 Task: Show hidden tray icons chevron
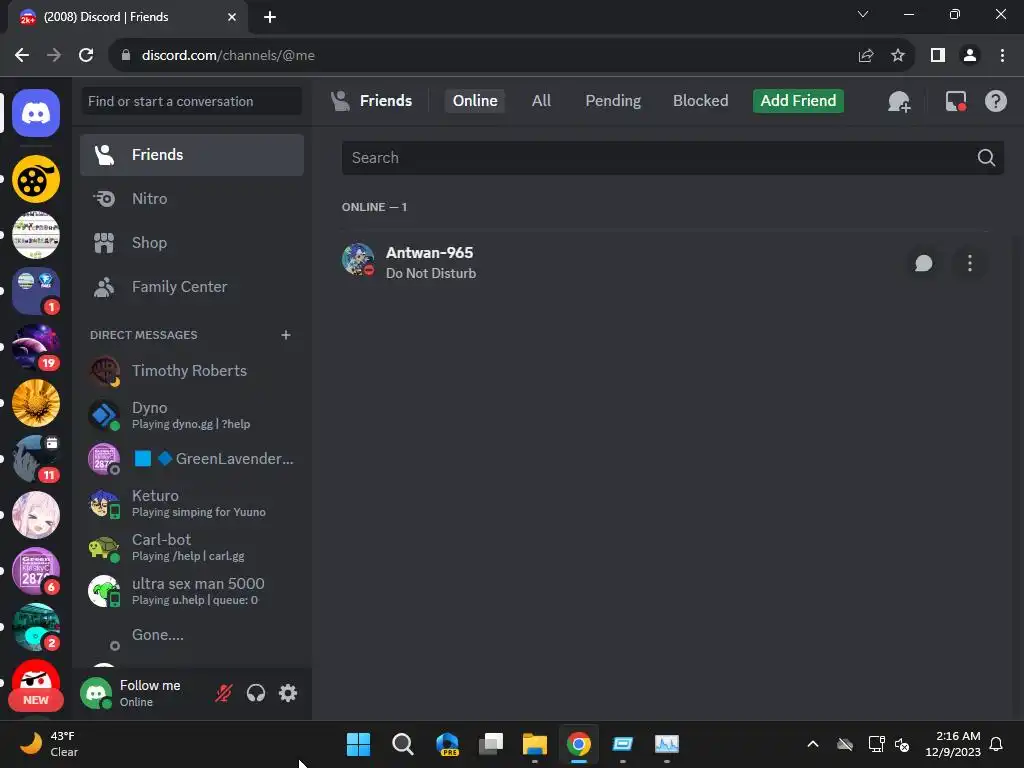pyautogui.click(x=812, y=744)
